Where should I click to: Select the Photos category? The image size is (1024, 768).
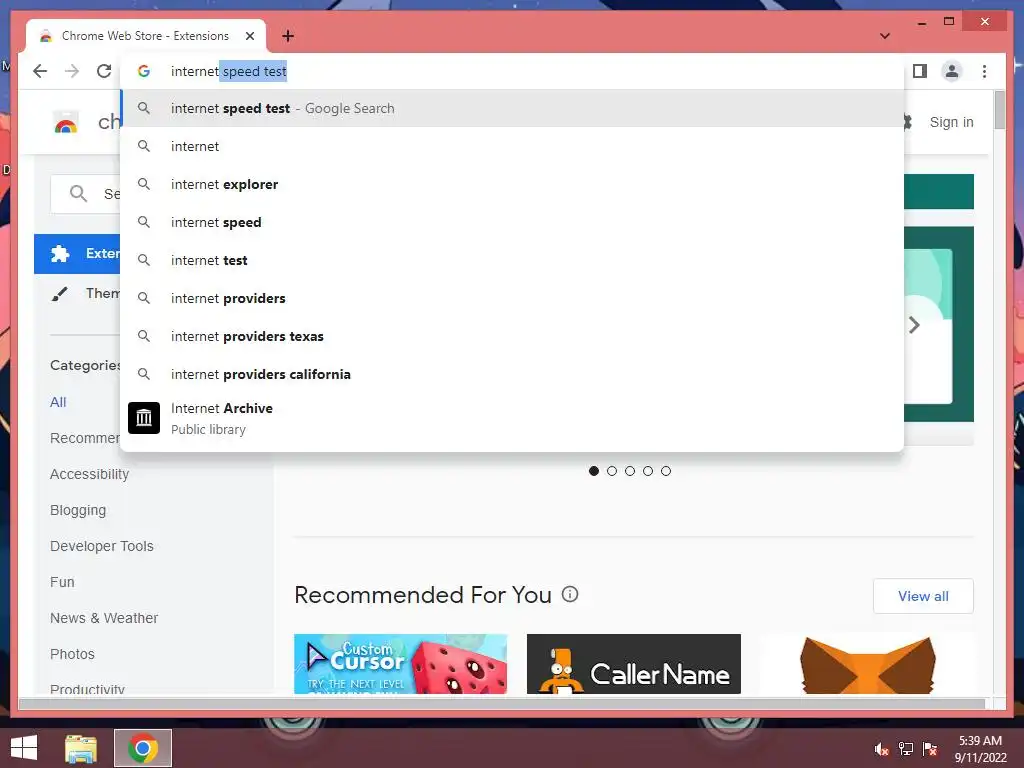tap(72, 654)
